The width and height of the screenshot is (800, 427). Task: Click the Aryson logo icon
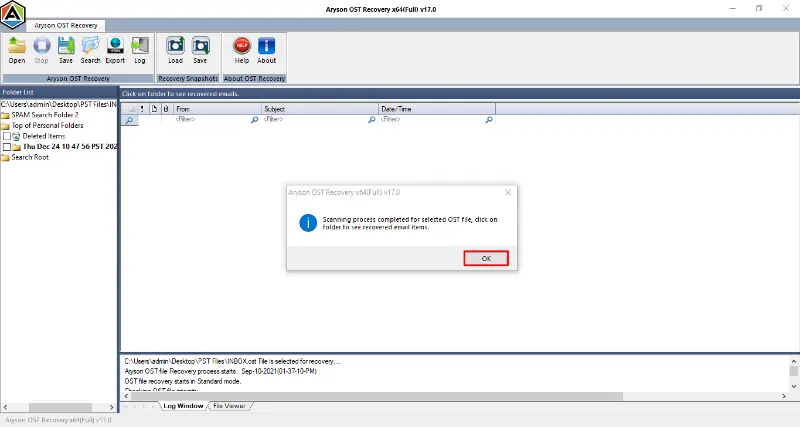pyautogui.click(x=13, y=14)
